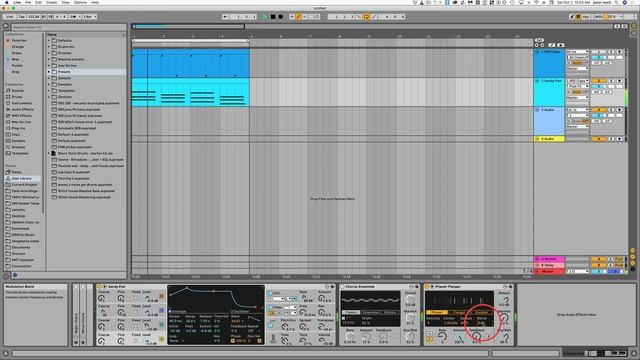Screen dimensions: 640x360
Task: Unfold the Sandy Pad track header
Action: pyautogui.click(x=537, y=81)
